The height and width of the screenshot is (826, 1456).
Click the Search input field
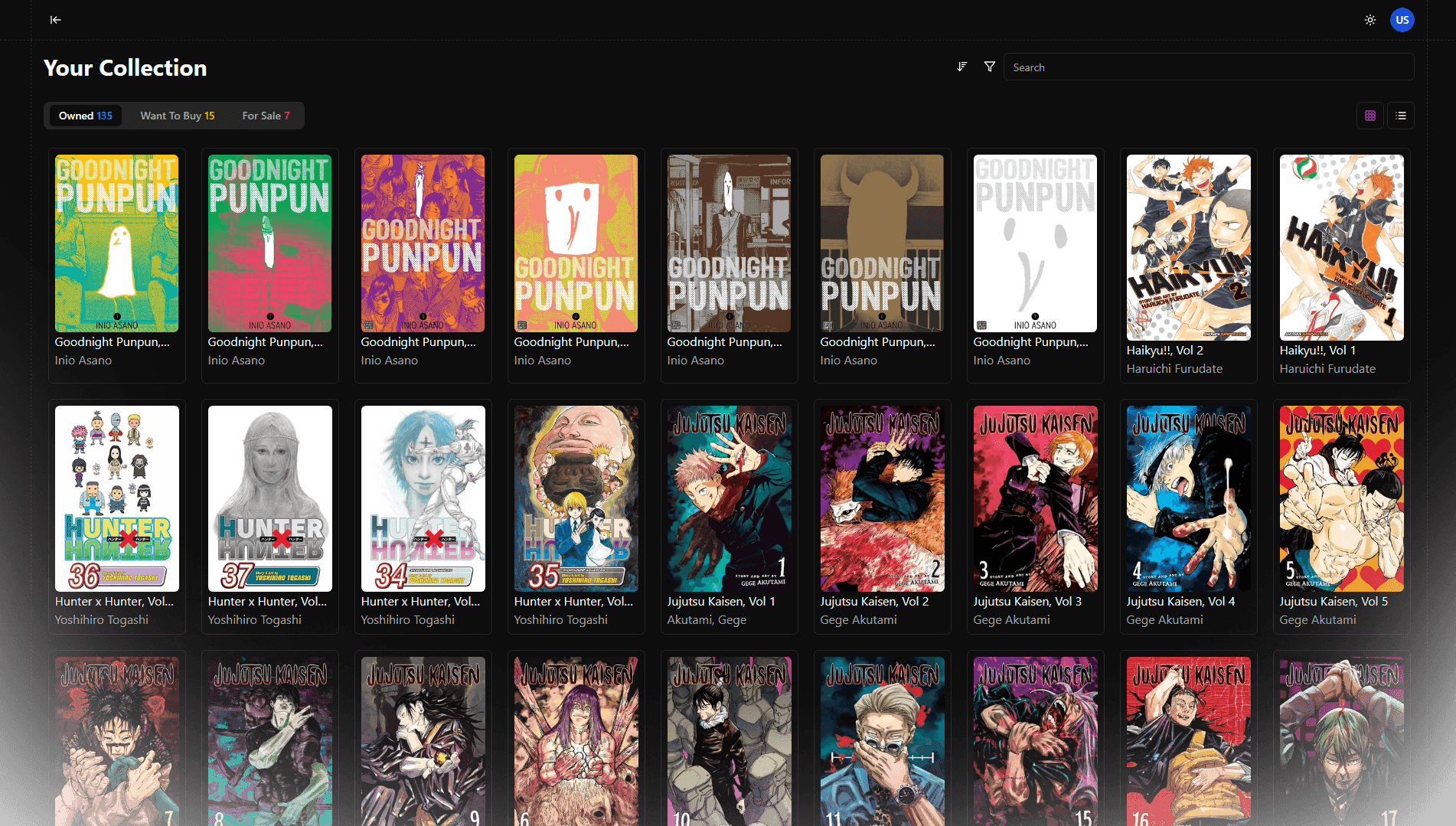[x=1208, y=67]
